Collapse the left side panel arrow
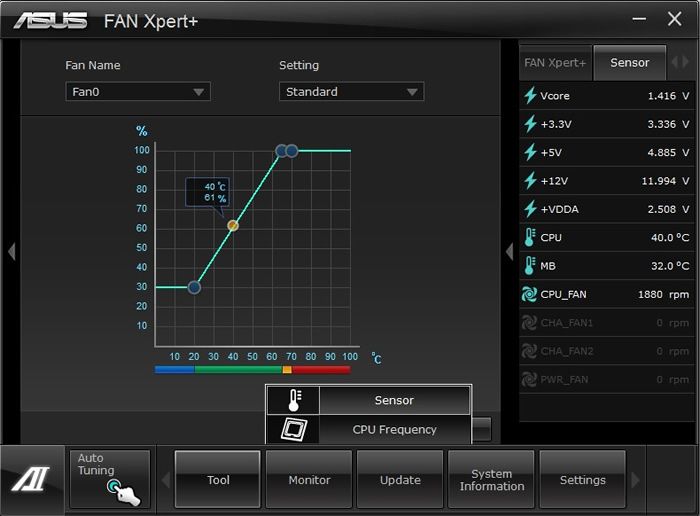The height and width of the screenshot is (516, 700). click(x=12, y=251)
